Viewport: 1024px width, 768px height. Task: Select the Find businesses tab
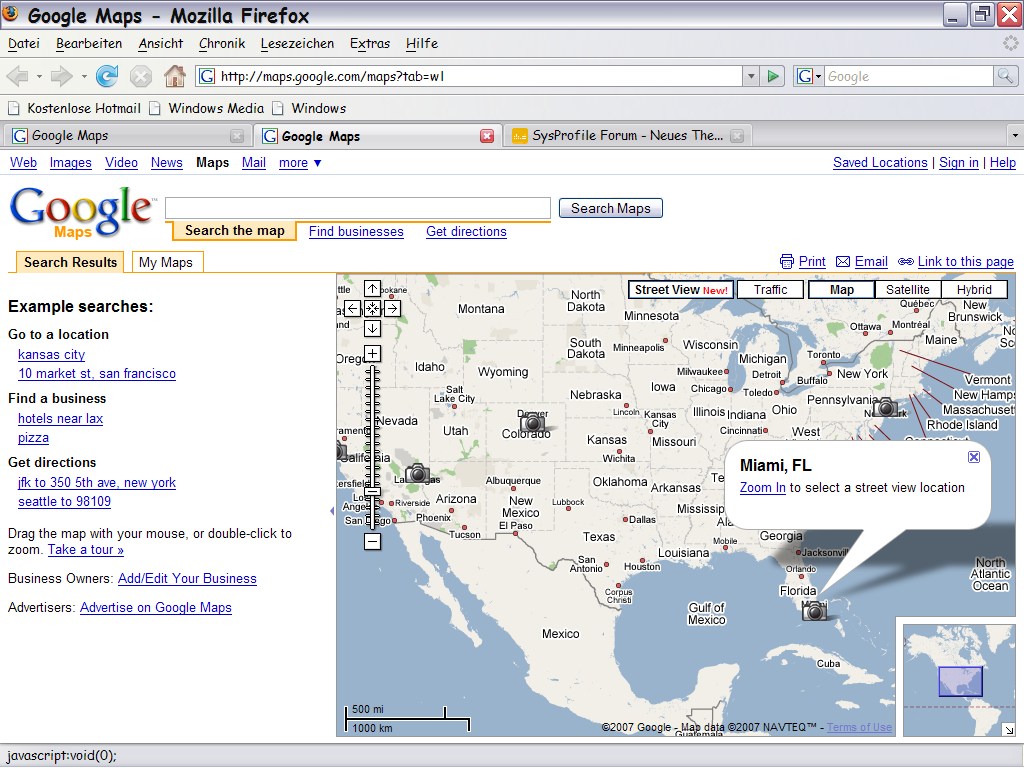click(356, 232)
